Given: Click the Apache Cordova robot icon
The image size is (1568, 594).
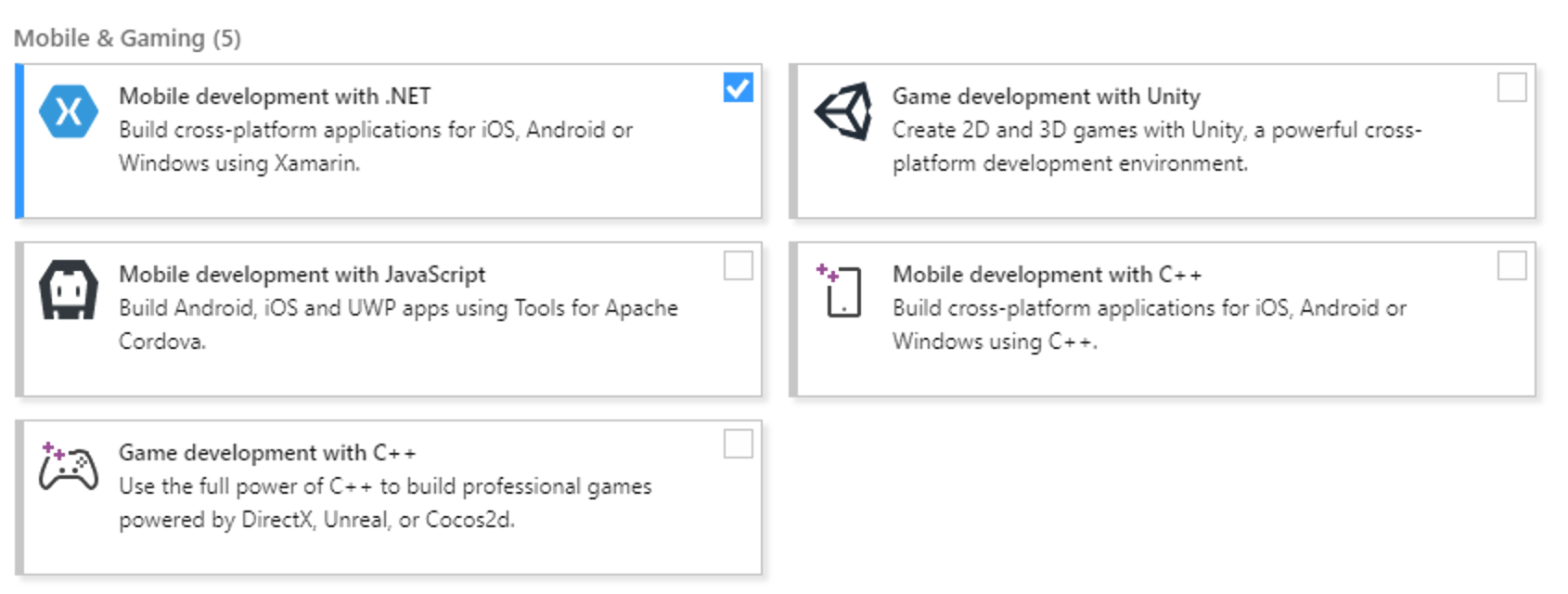Looking at the screenshot, I should point(69,290).
